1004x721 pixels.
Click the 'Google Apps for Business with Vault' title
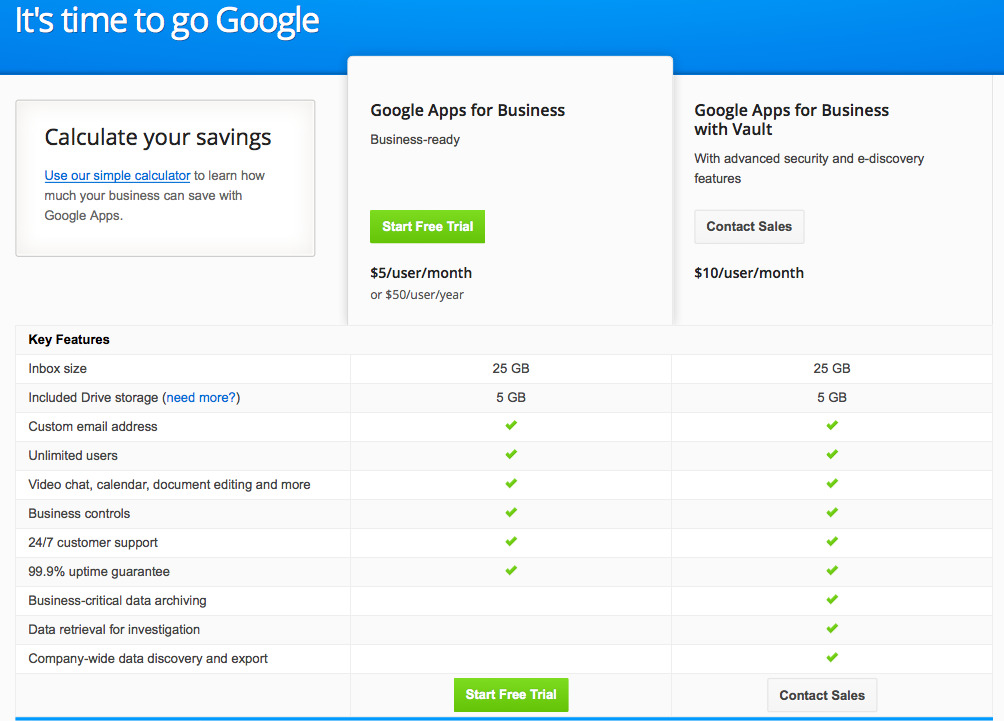click(x=791, y=120)
